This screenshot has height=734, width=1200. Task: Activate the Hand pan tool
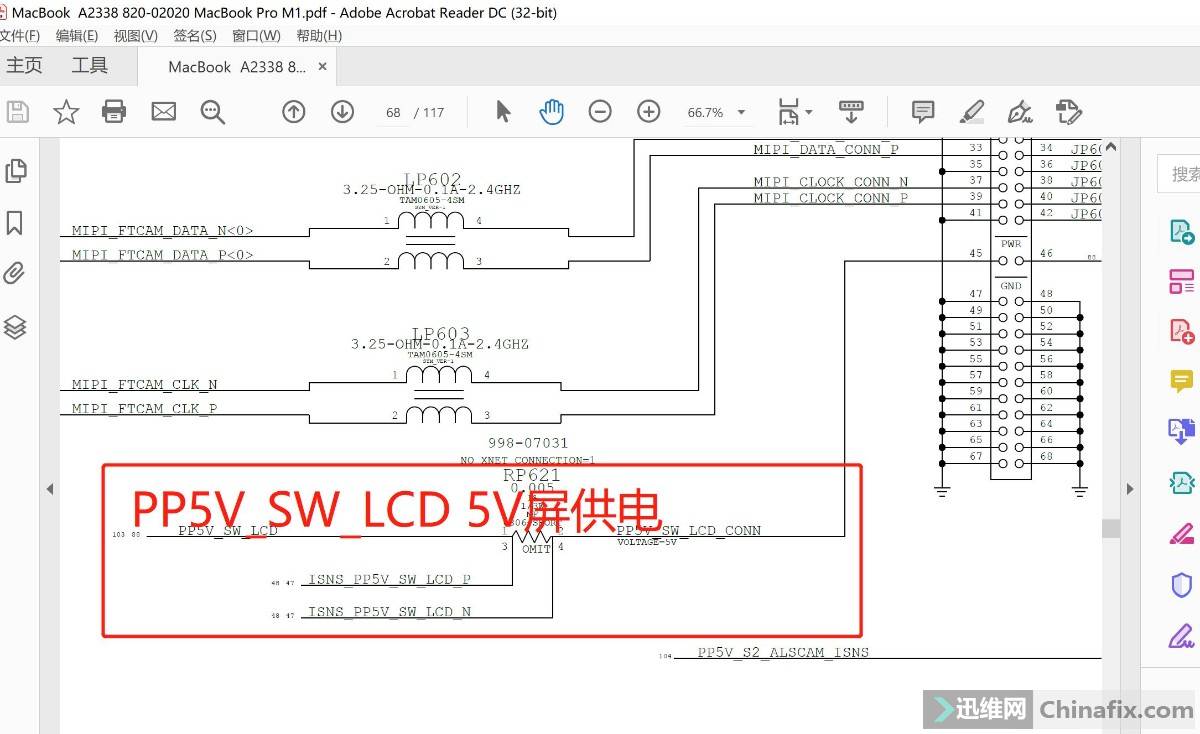(551, 112)
